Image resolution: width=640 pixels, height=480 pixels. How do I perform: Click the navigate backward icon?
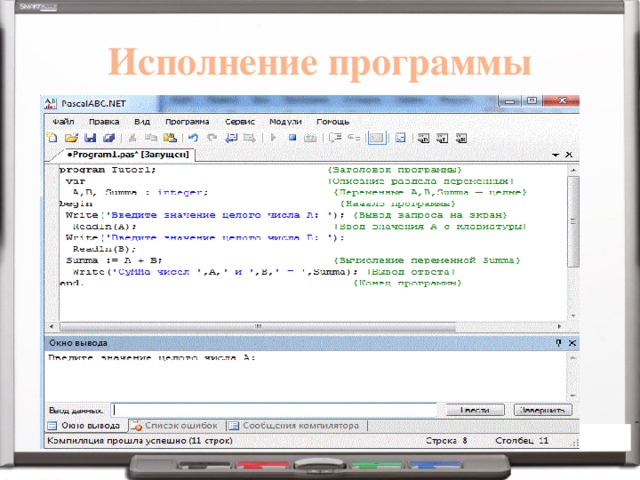pyautogui.click(x=231, y=138)
